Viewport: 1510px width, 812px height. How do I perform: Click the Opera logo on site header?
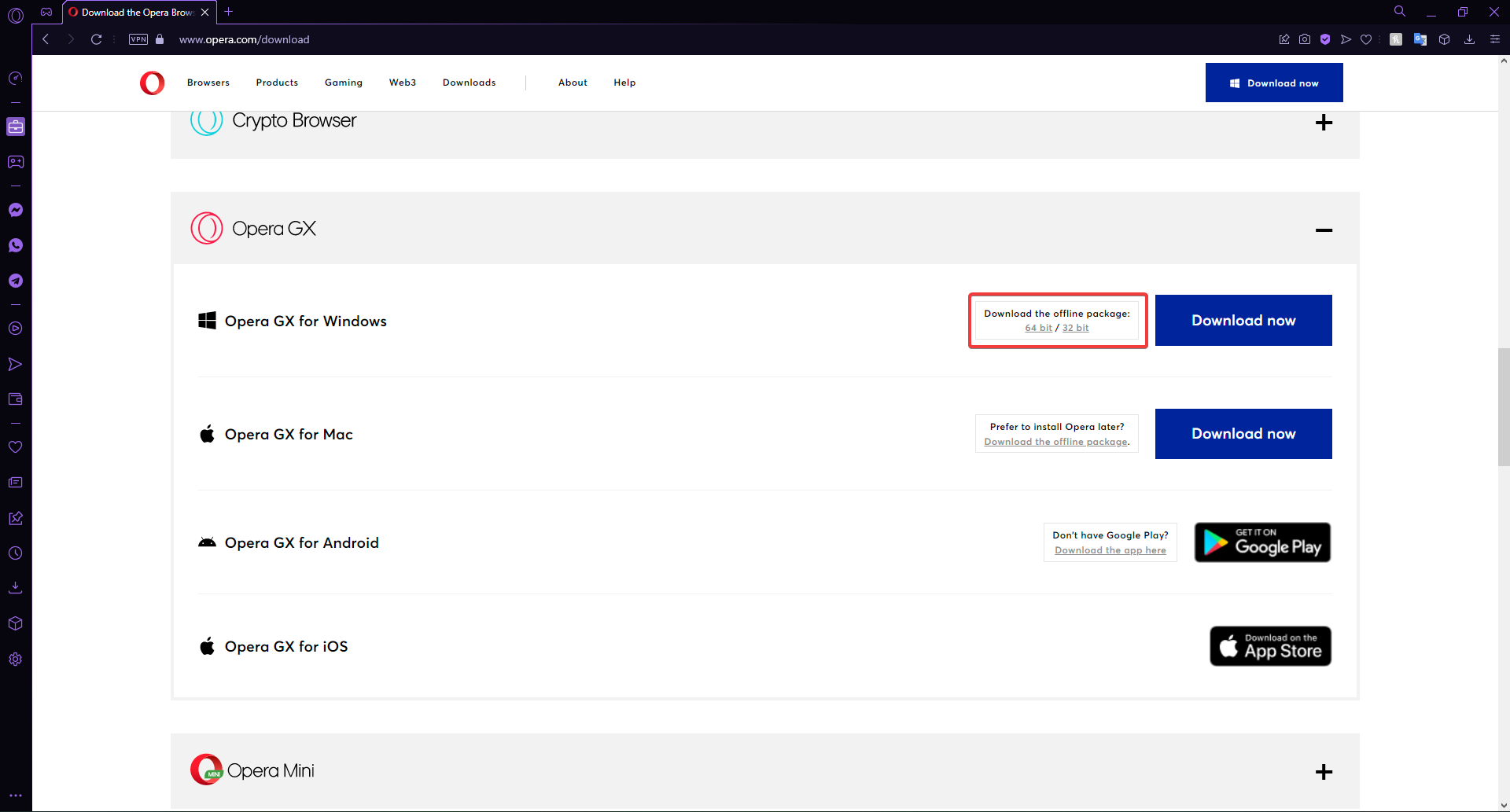tap(152, 83)
